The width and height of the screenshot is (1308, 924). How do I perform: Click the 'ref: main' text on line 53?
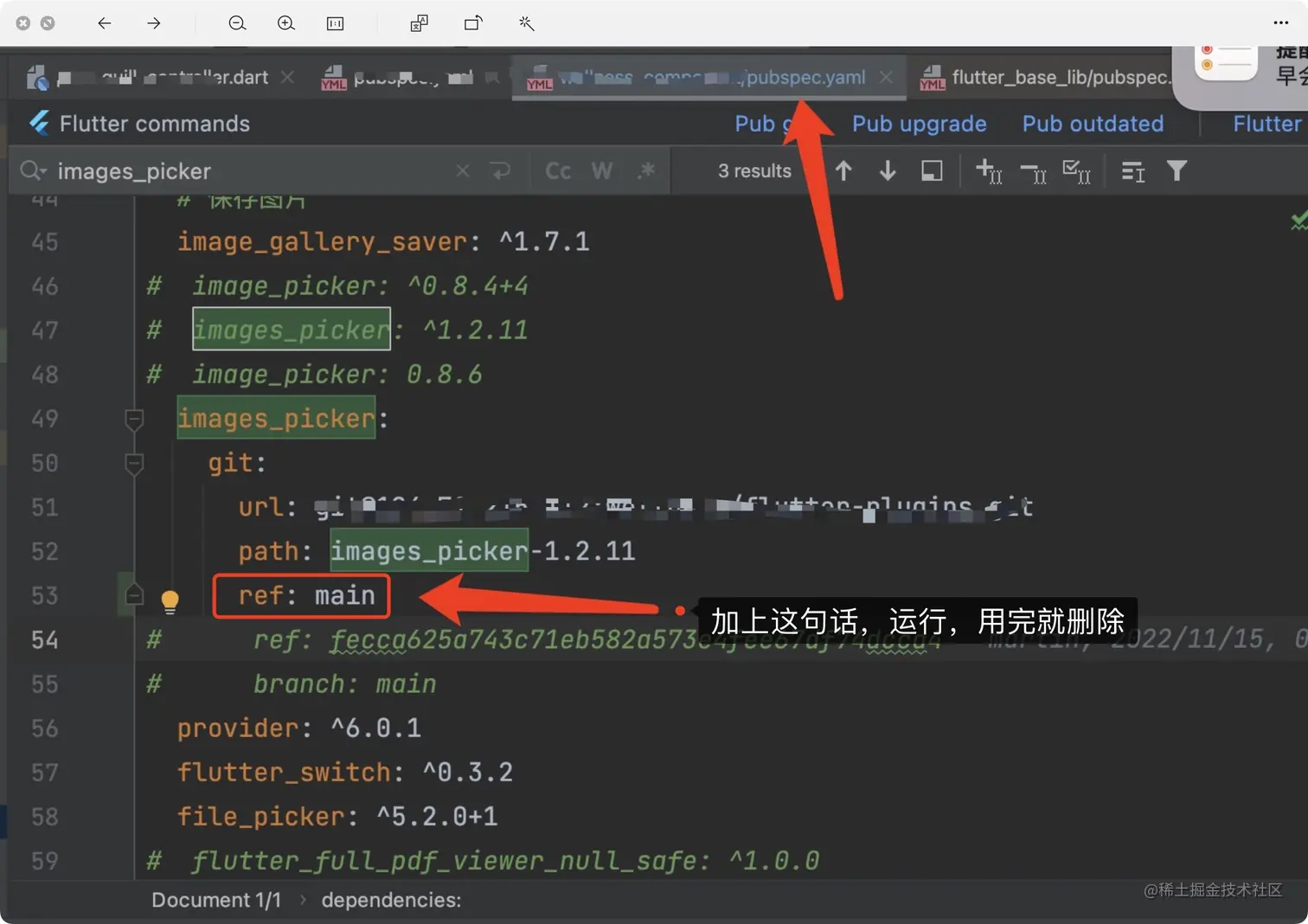click(x=306, y=595)
